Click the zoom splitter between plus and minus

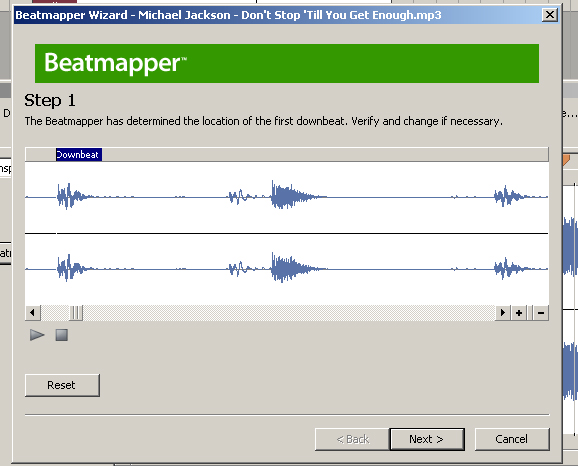(x=530, y=313)
